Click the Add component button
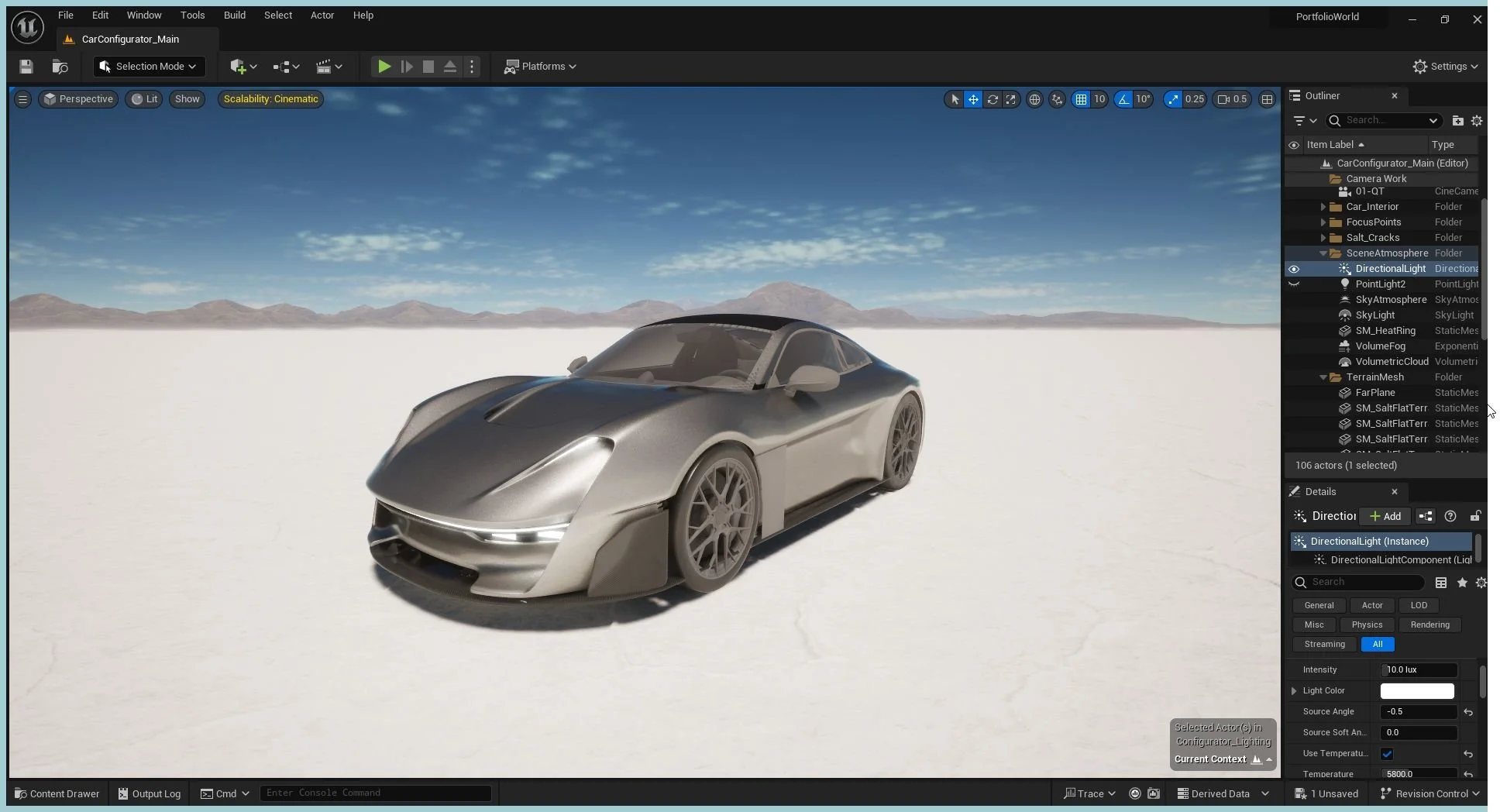The image size is (1500, 812). click(x=1385, y=517)
